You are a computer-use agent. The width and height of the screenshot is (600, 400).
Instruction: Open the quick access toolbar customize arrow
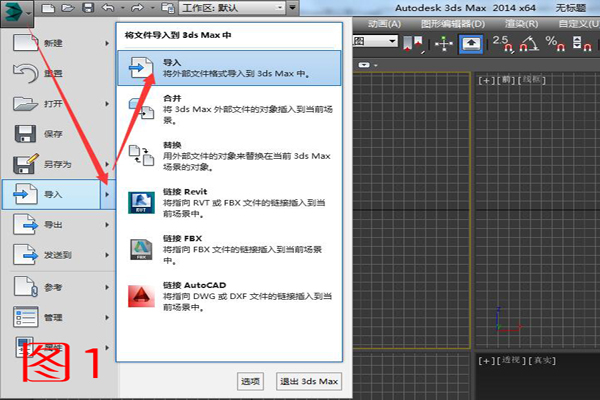point(293,8)
